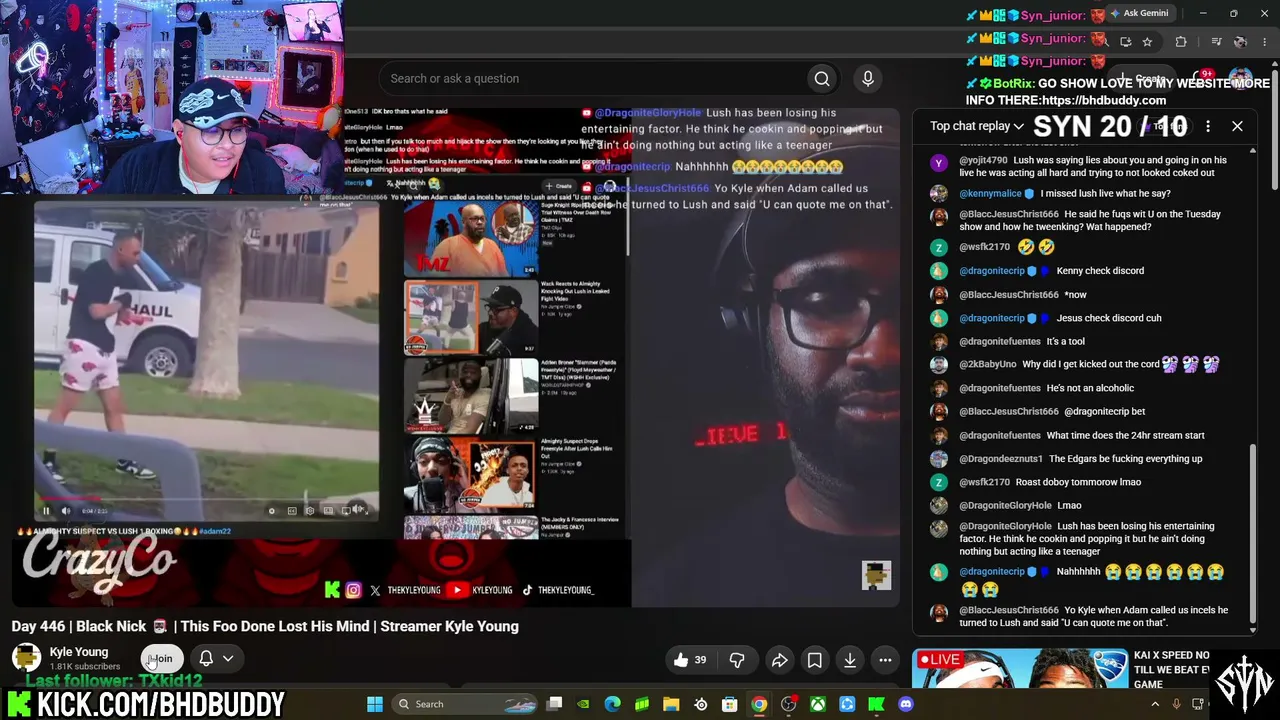1280x720 pixels.
Task: Open the KAI X SPEED live video thumbnail
Action: pos(1020,670)
